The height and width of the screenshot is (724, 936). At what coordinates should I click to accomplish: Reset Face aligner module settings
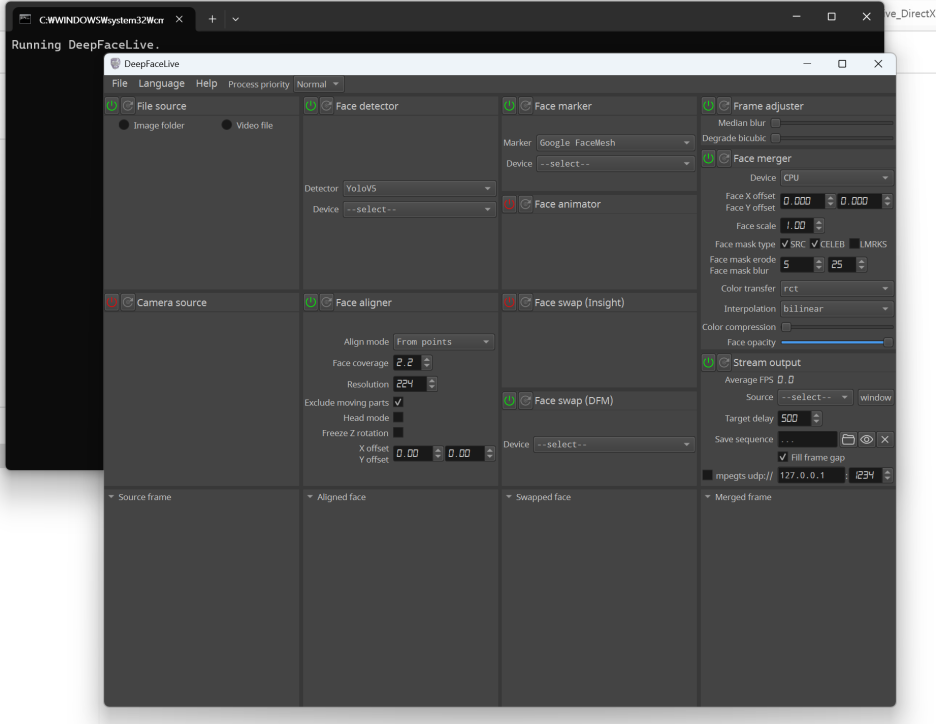(327, 302)
